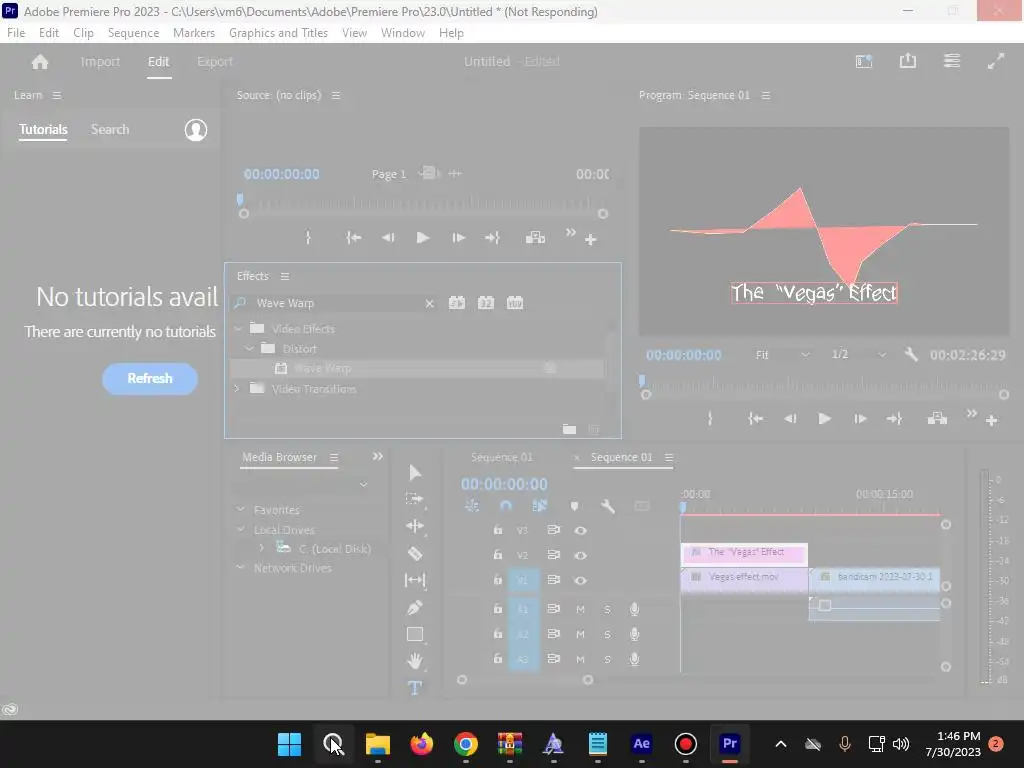Click the Refresh tutorials button
The width and height of the screenshot is (1024, 768).
(150, 379)
